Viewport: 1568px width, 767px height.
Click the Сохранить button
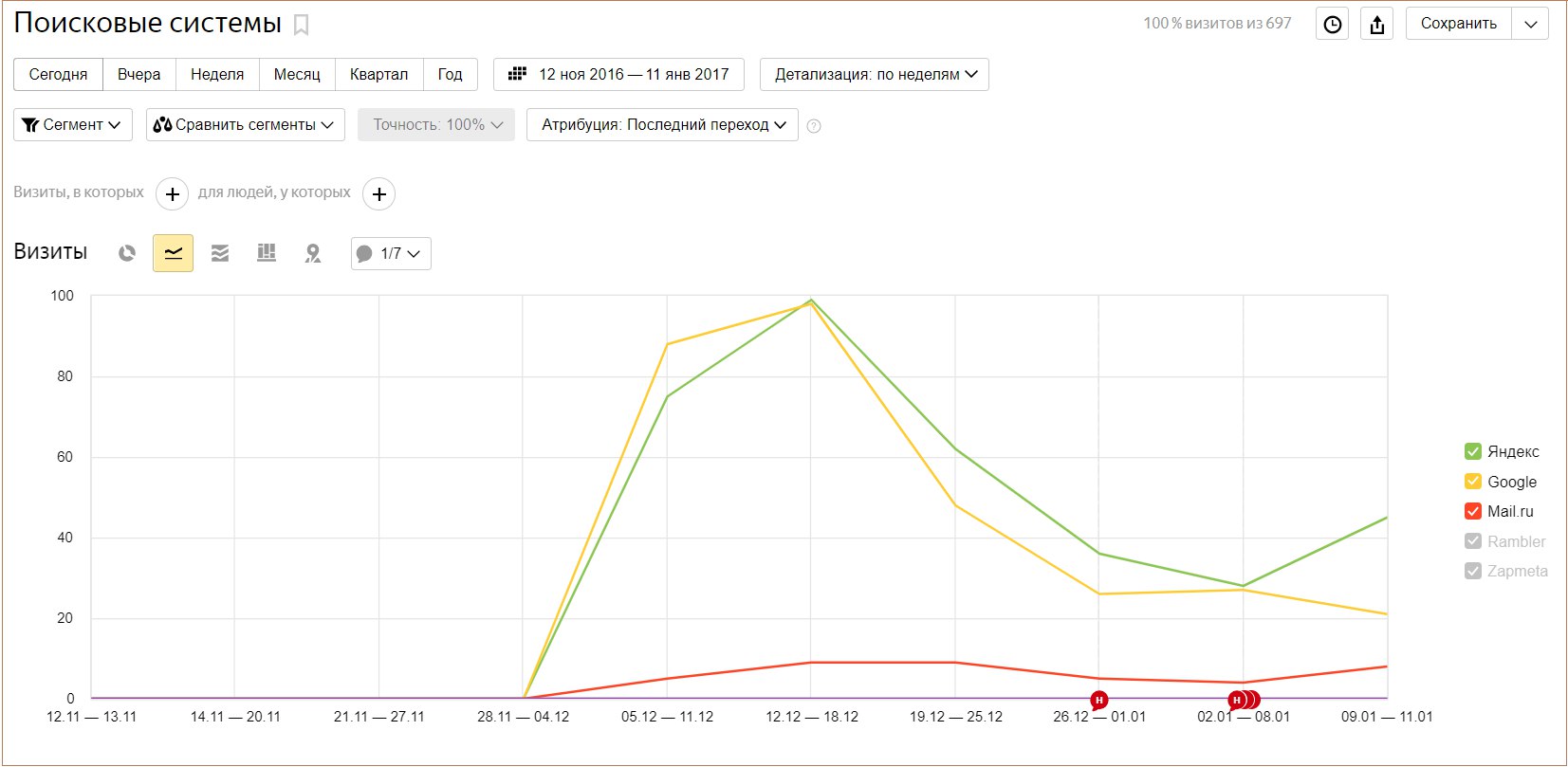(x=1459, y=25)
